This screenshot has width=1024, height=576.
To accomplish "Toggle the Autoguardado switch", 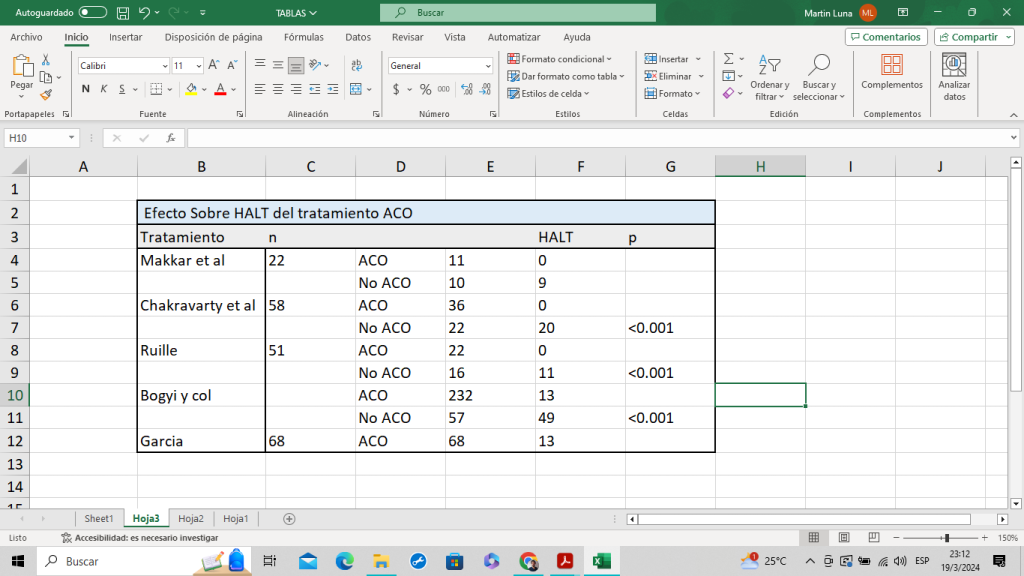I will tap(93, 13).
